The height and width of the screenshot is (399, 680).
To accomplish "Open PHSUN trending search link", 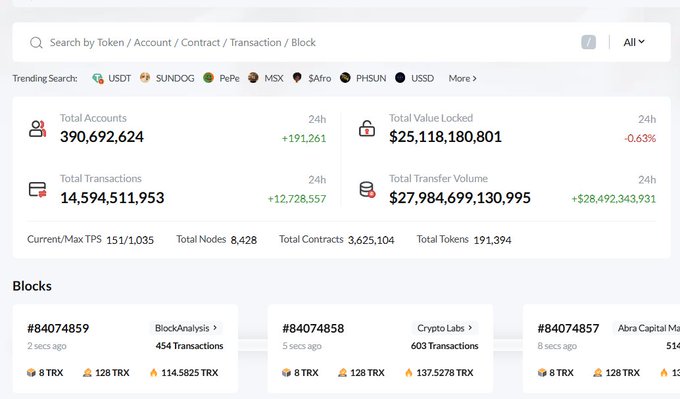I will pos(371,78).
